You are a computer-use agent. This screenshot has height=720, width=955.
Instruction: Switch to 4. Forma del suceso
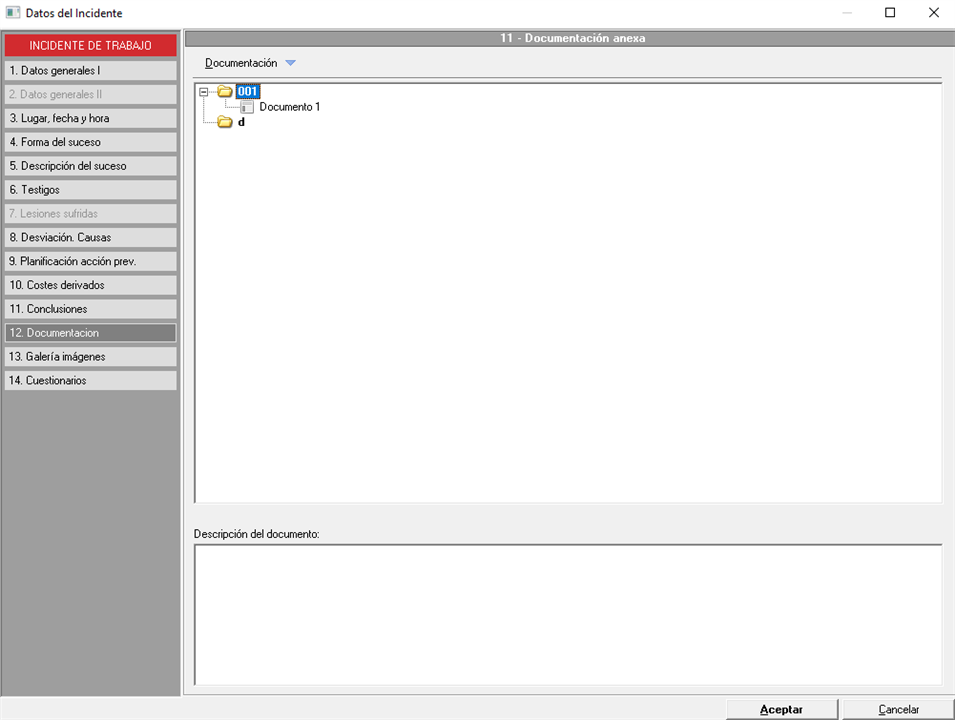(90, 142)
